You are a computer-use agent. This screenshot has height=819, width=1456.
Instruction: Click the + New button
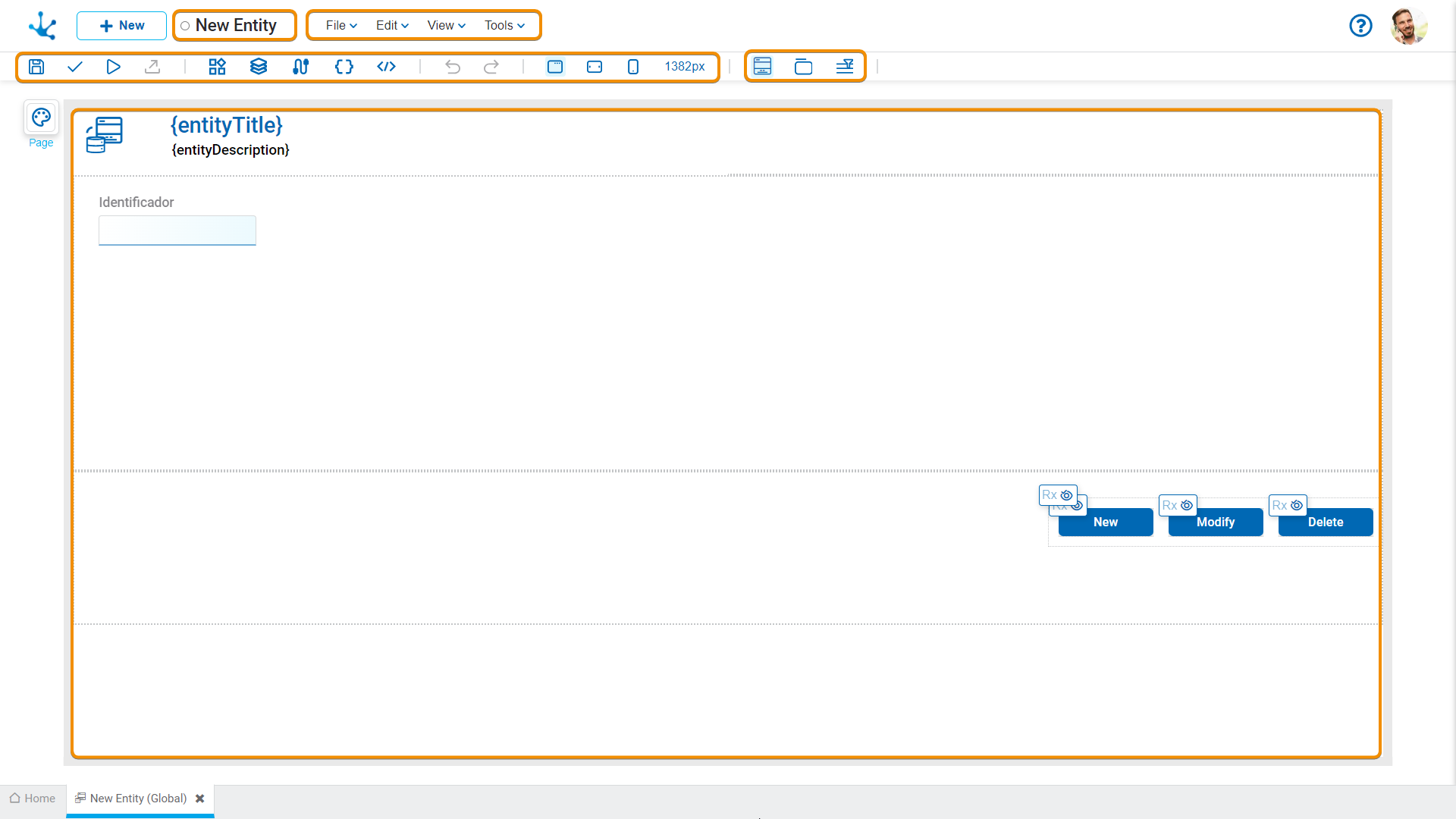click(121, 26)
